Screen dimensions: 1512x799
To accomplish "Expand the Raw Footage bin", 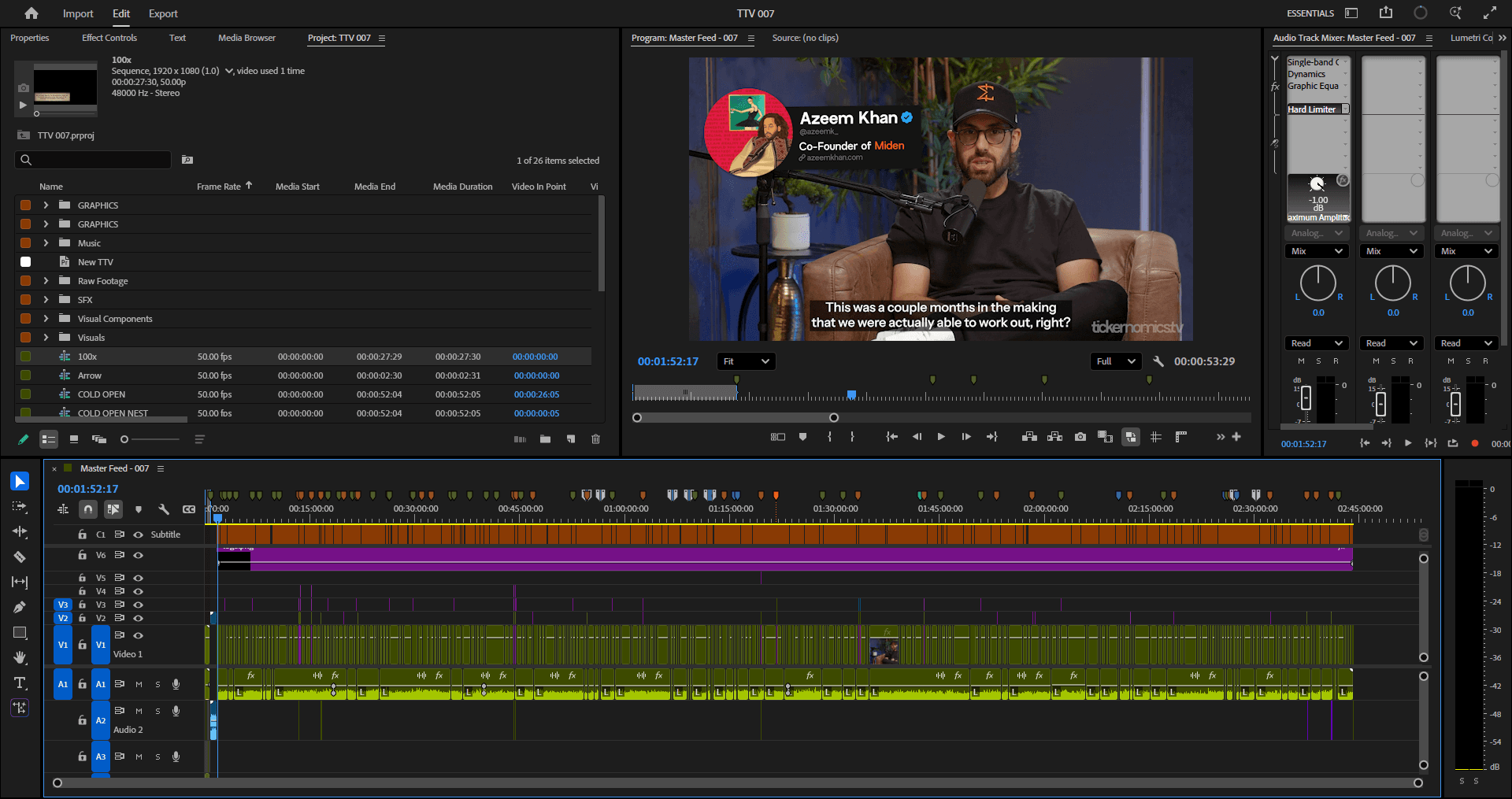I will [x=46, y=281].
